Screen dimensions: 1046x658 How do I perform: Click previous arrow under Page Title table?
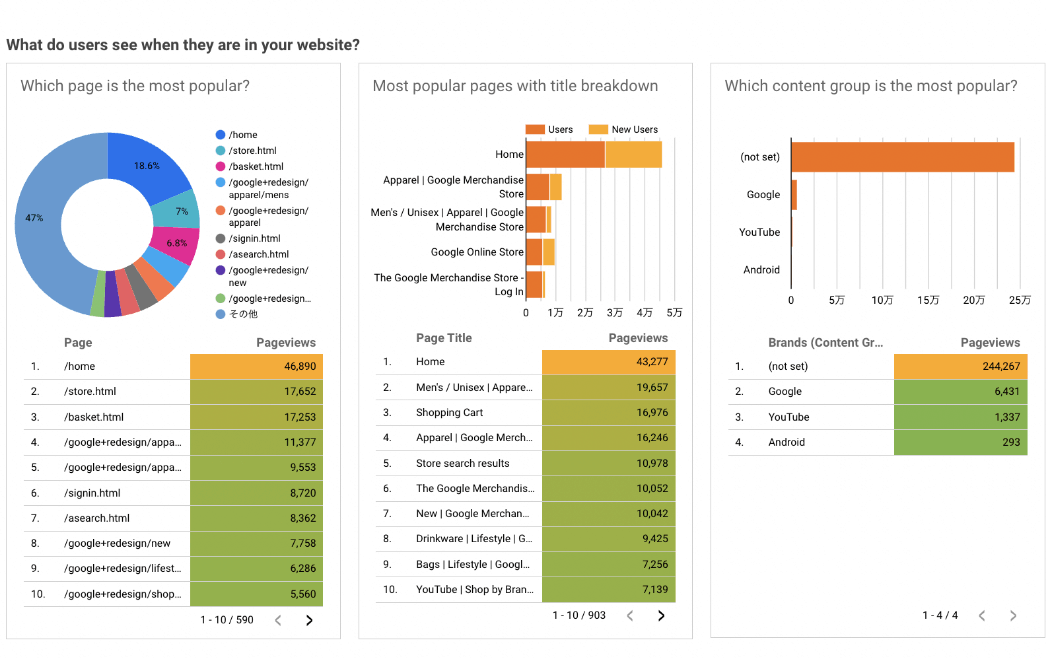point(630,615)
